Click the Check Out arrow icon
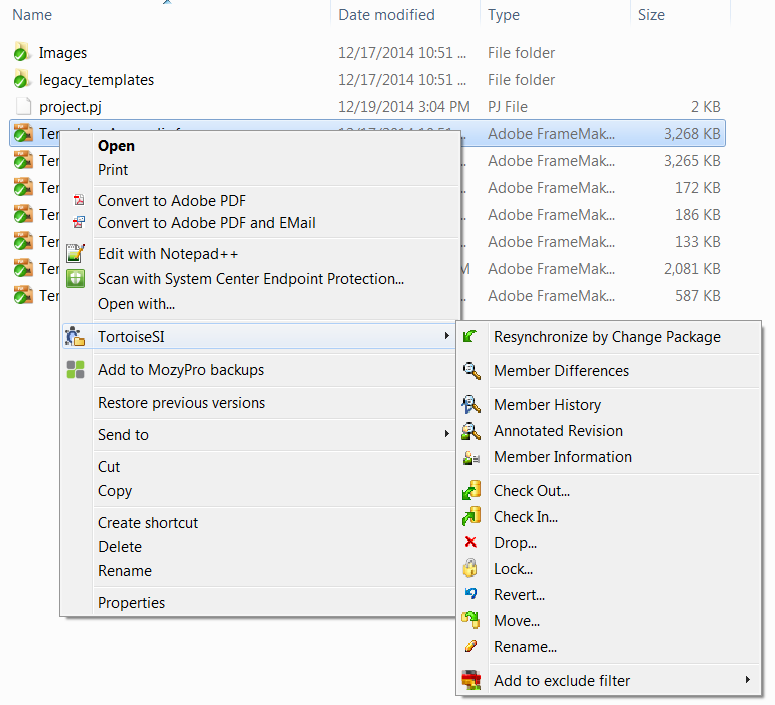Image resolution: width=775 pixels, height=705 pixels. (x=470, y=491)
